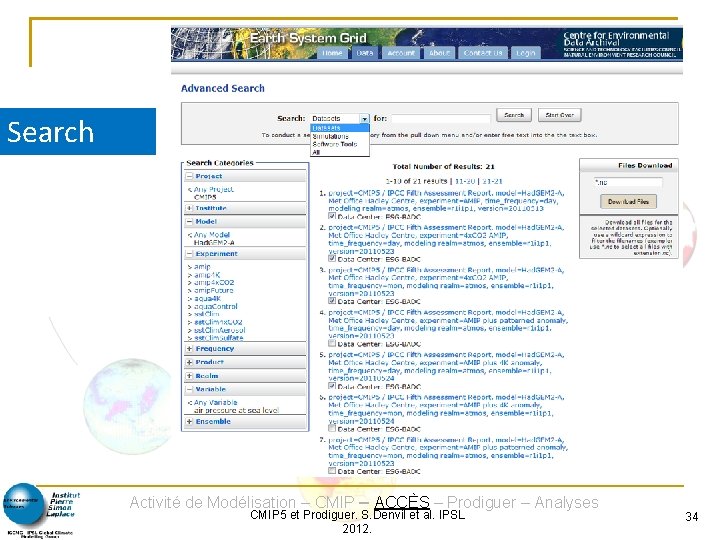720x540 pixels.
Task: Click the Any Model link
Action: [211, 235]
